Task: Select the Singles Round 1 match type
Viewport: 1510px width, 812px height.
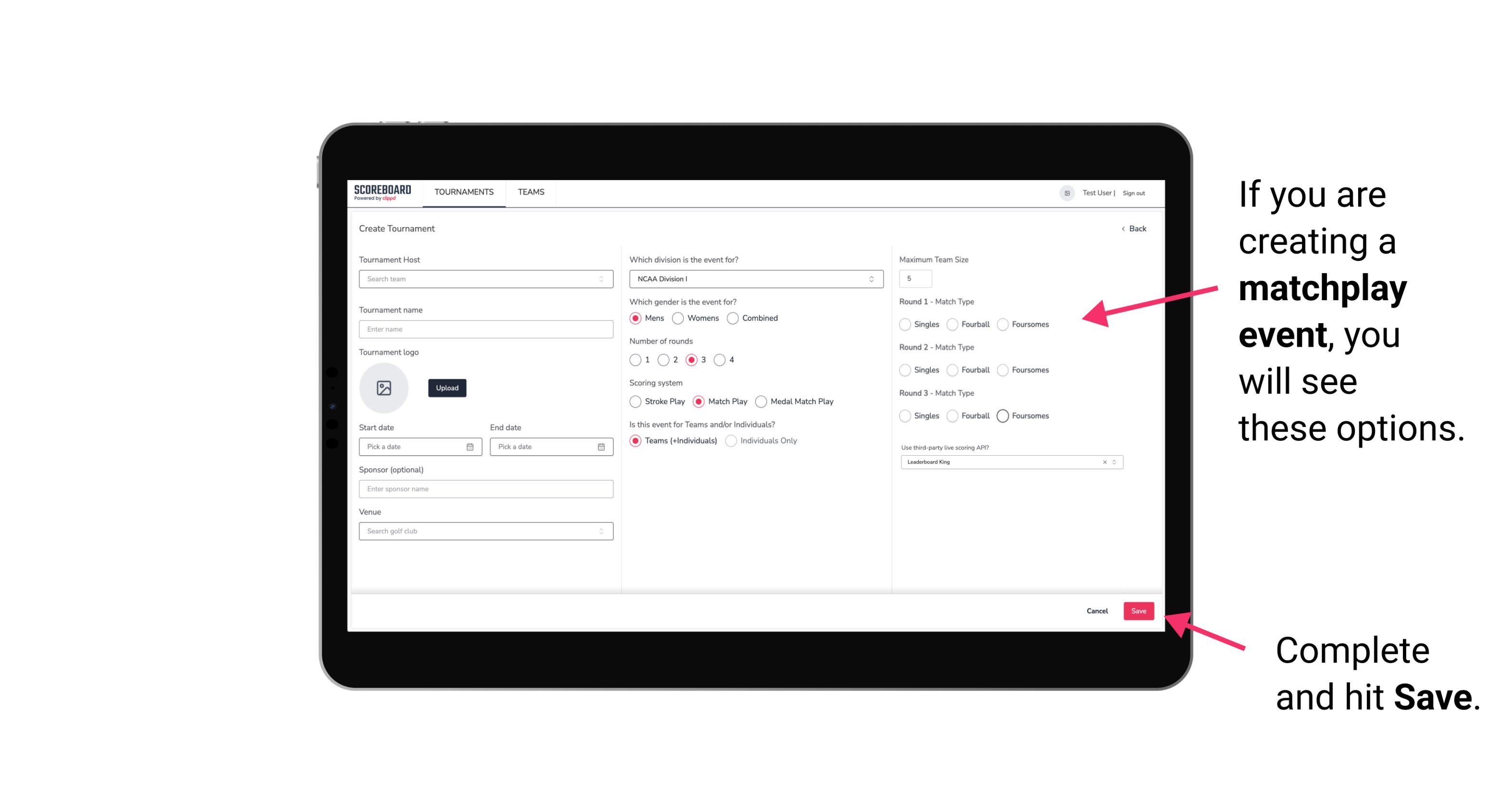Action: point(904,324)
